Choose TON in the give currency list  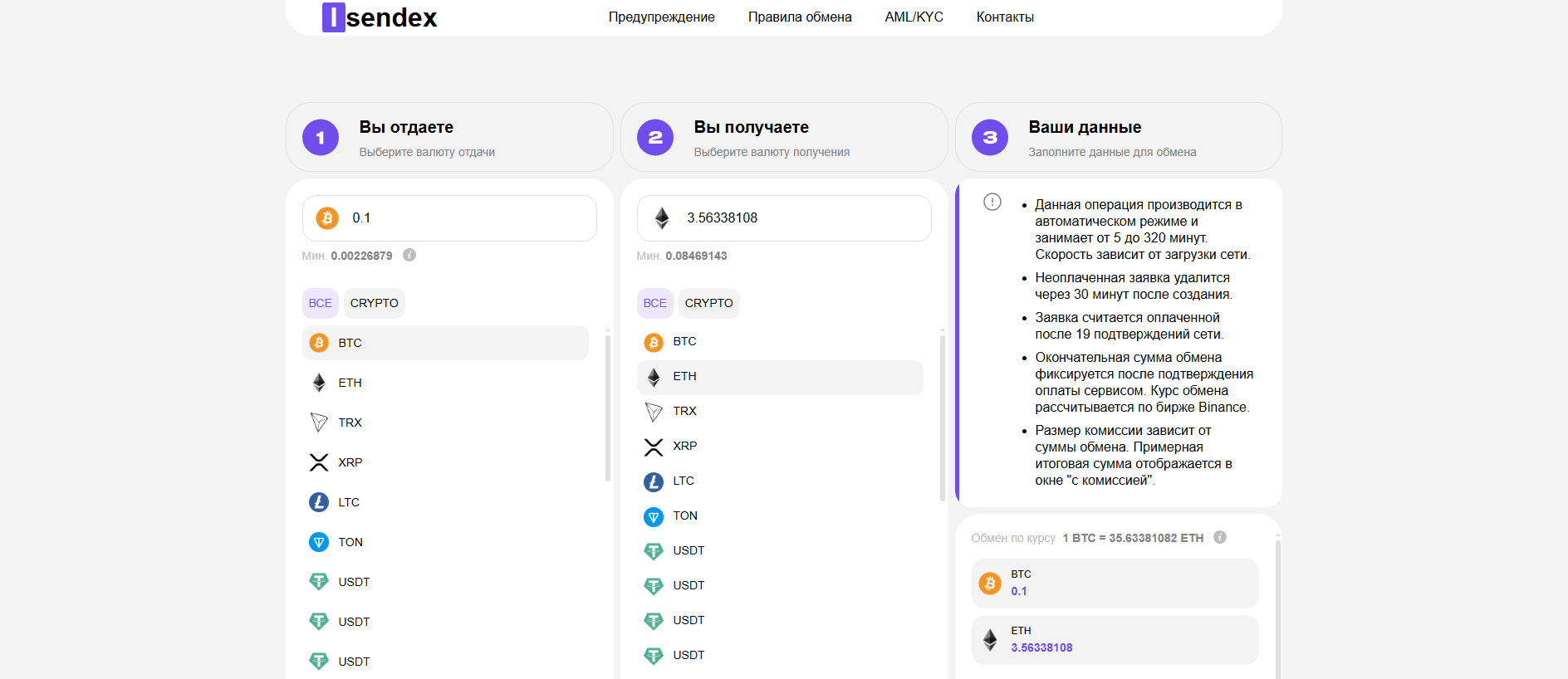445,542
